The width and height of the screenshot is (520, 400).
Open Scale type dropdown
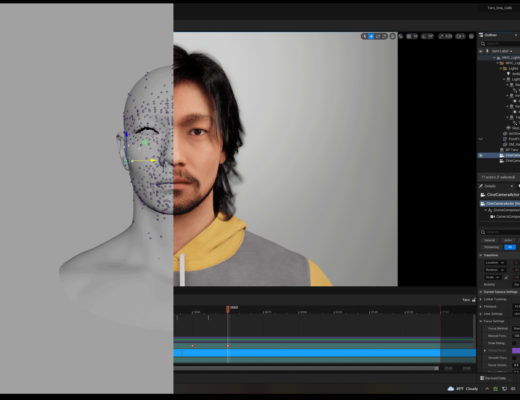click(x=493, y=277)
